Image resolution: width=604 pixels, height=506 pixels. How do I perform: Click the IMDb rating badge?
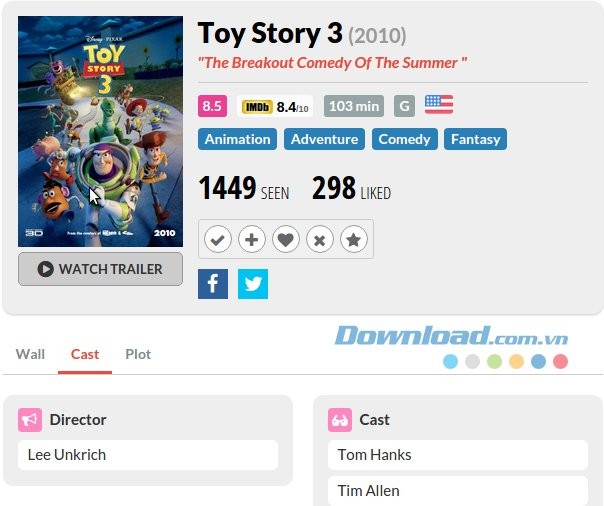click(275, 106)
